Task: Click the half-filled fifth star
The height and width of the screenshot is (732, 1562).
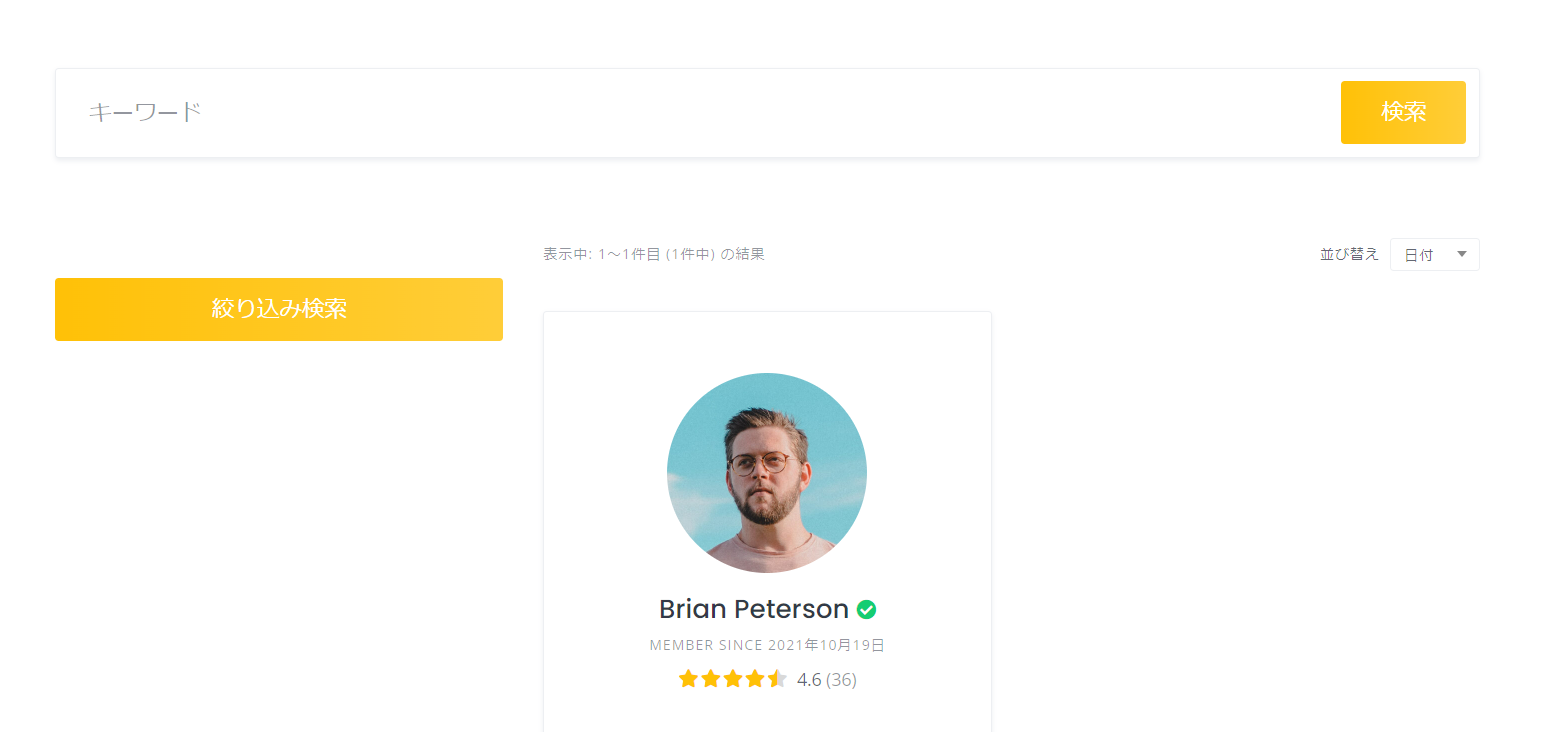Action: (x=777, y=680)
